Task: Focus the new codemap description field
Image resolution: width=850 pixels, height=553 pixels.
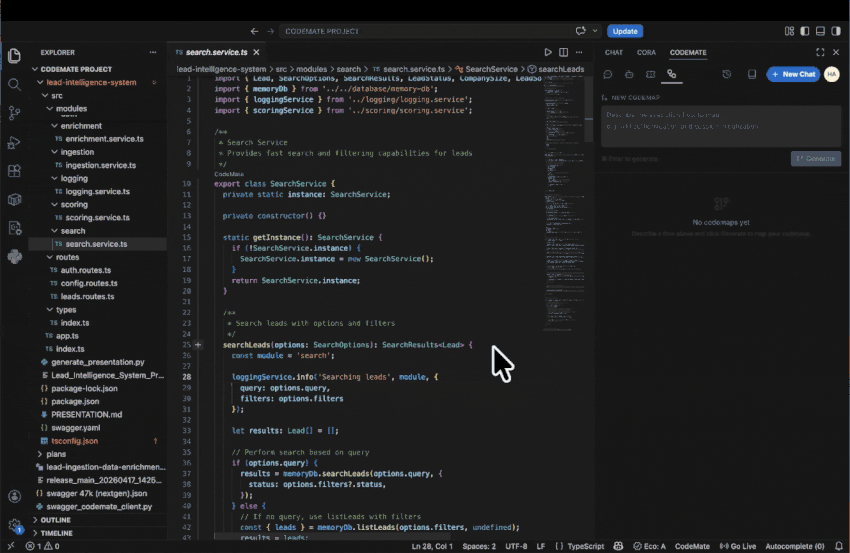Action: point(721,127)
